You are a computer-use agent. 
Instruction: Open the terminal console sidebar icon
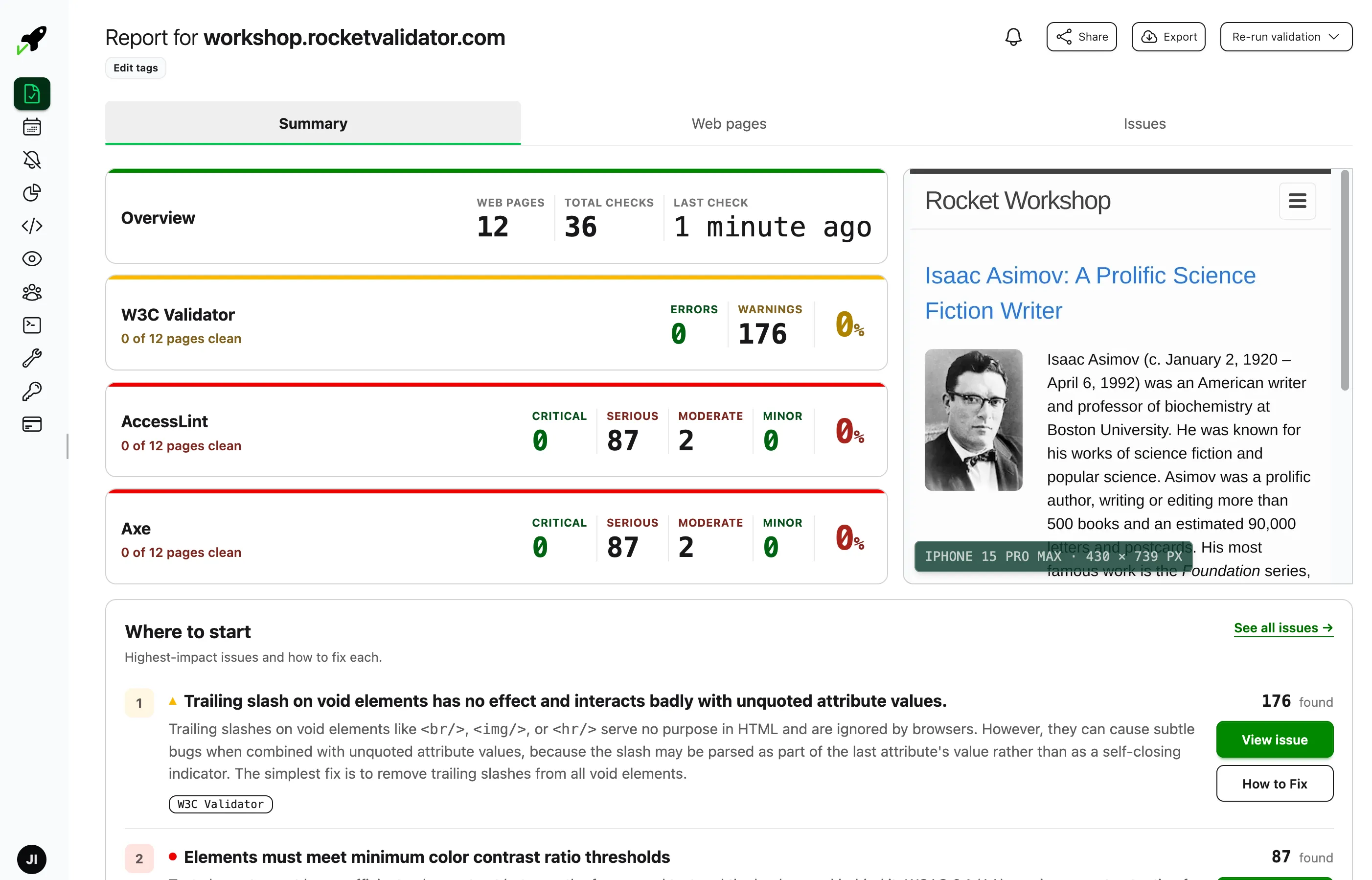pos(32,325)
